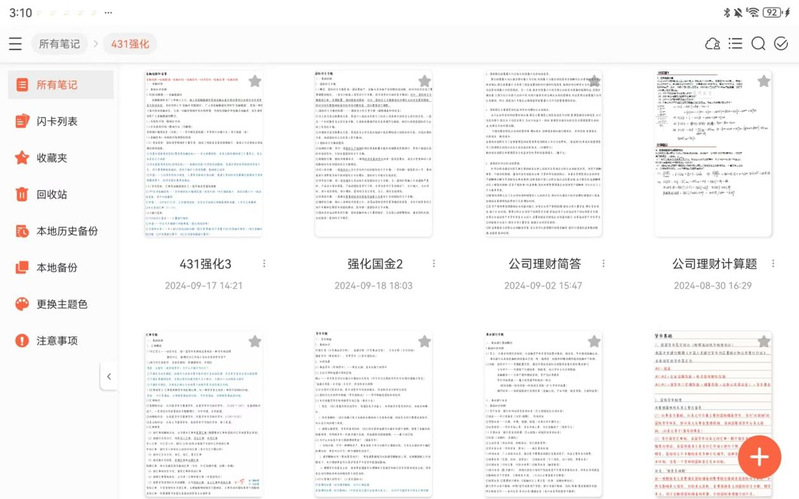Screen dimensions: 799x499
Task: Open 本地历史备份 in the sidebar
Action: (x=67, y=231)
